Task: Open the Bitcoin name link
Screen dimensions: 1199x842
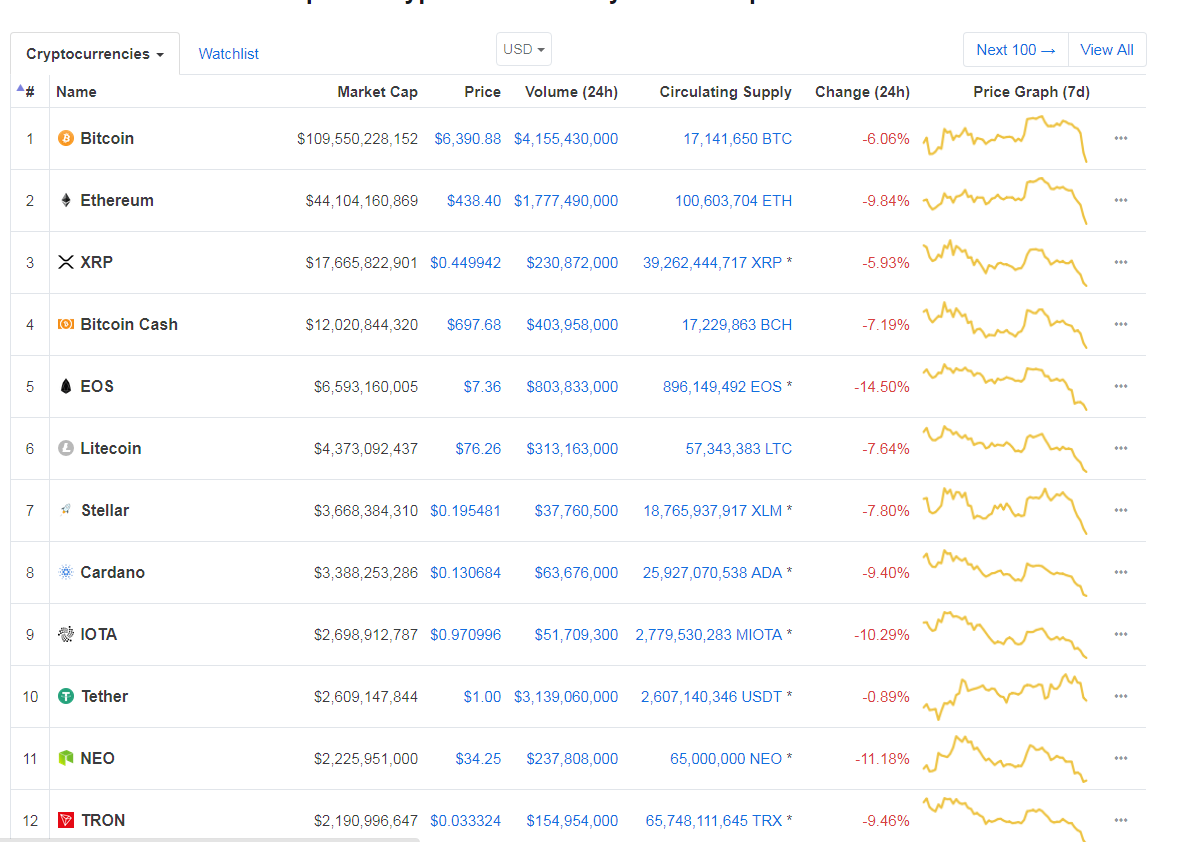Action: click(107, 138)
